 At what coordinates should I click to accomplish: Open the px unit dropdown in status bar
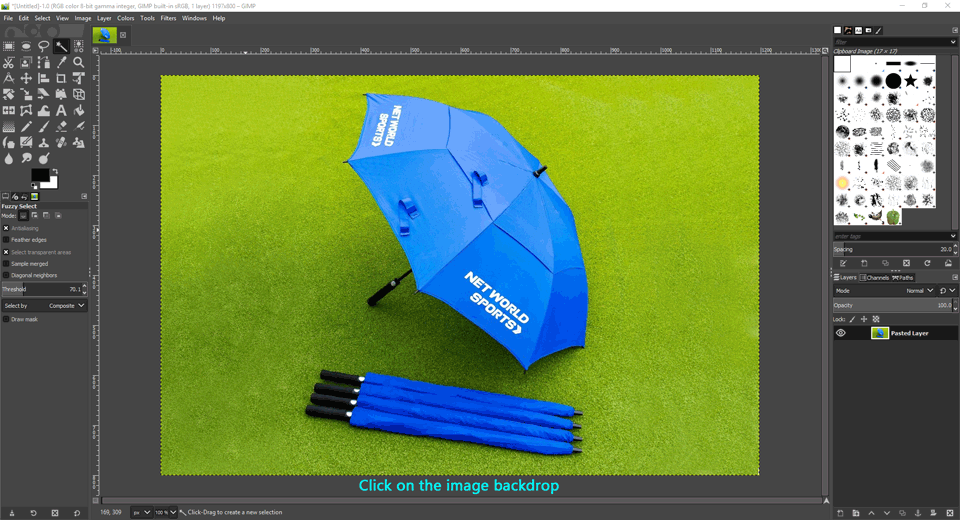142,512
